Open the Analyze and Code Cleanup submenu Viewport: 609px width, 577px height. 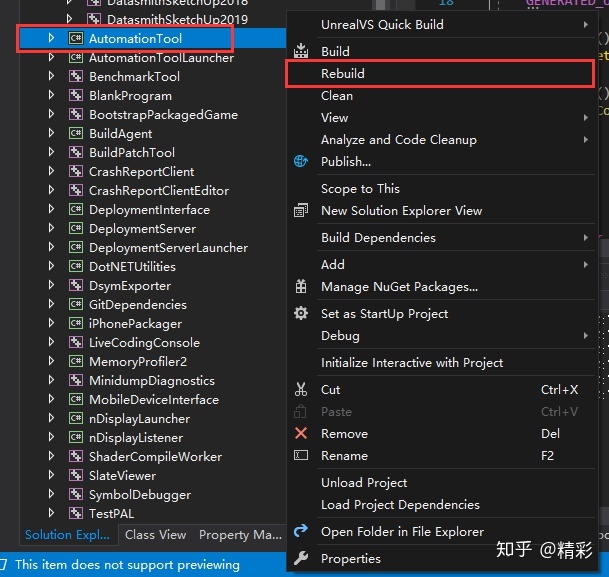coord(442,139)
